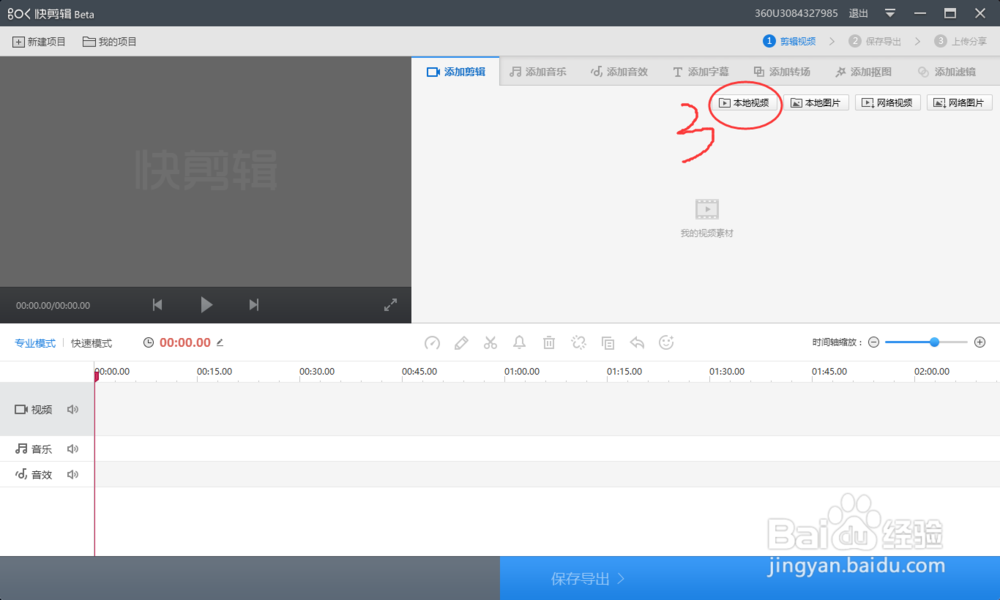Select the 音效 track header
1000x600 pixels.
47,474
